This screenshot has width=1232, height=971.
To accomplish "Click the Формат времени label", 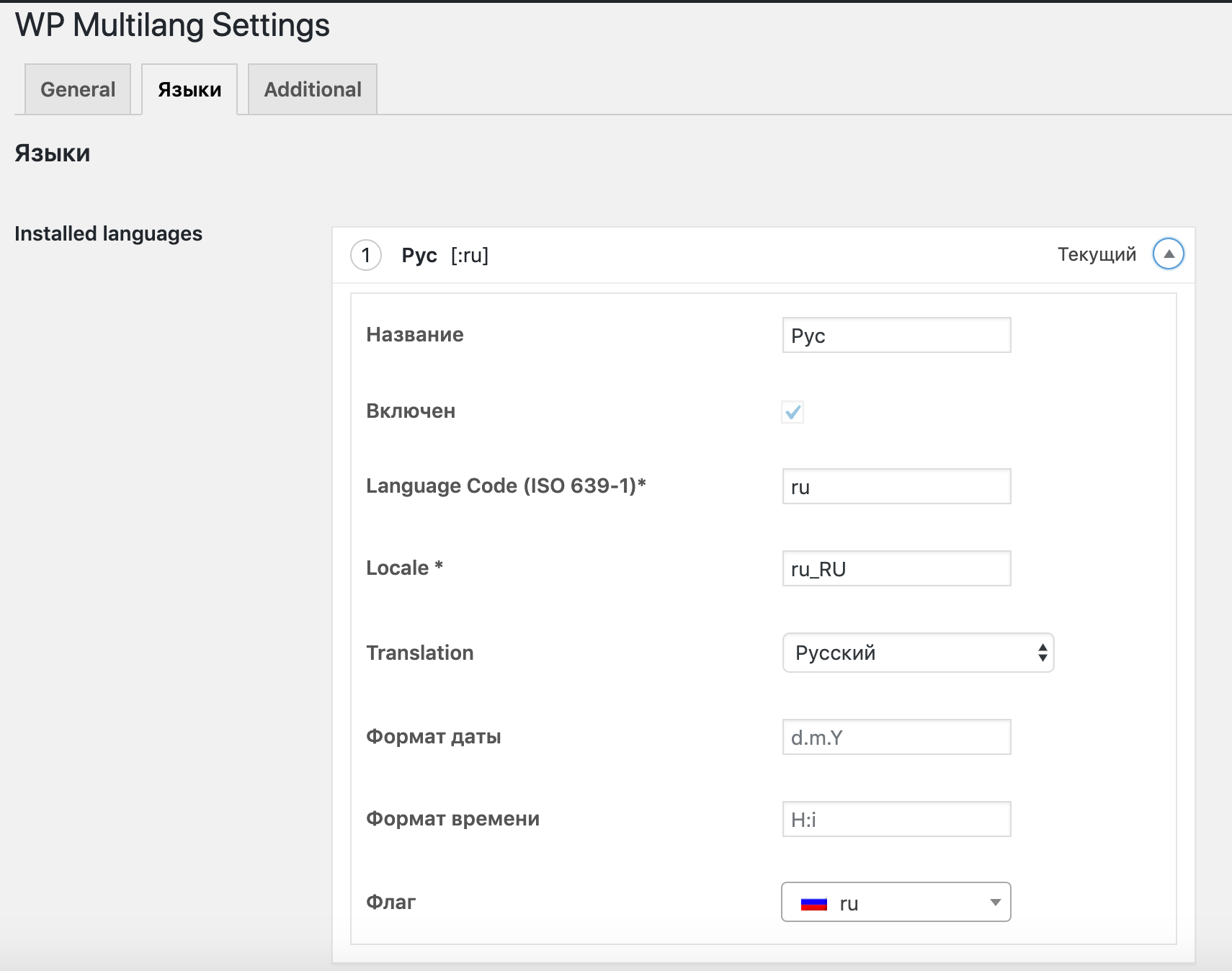I will tap(452, 818).
